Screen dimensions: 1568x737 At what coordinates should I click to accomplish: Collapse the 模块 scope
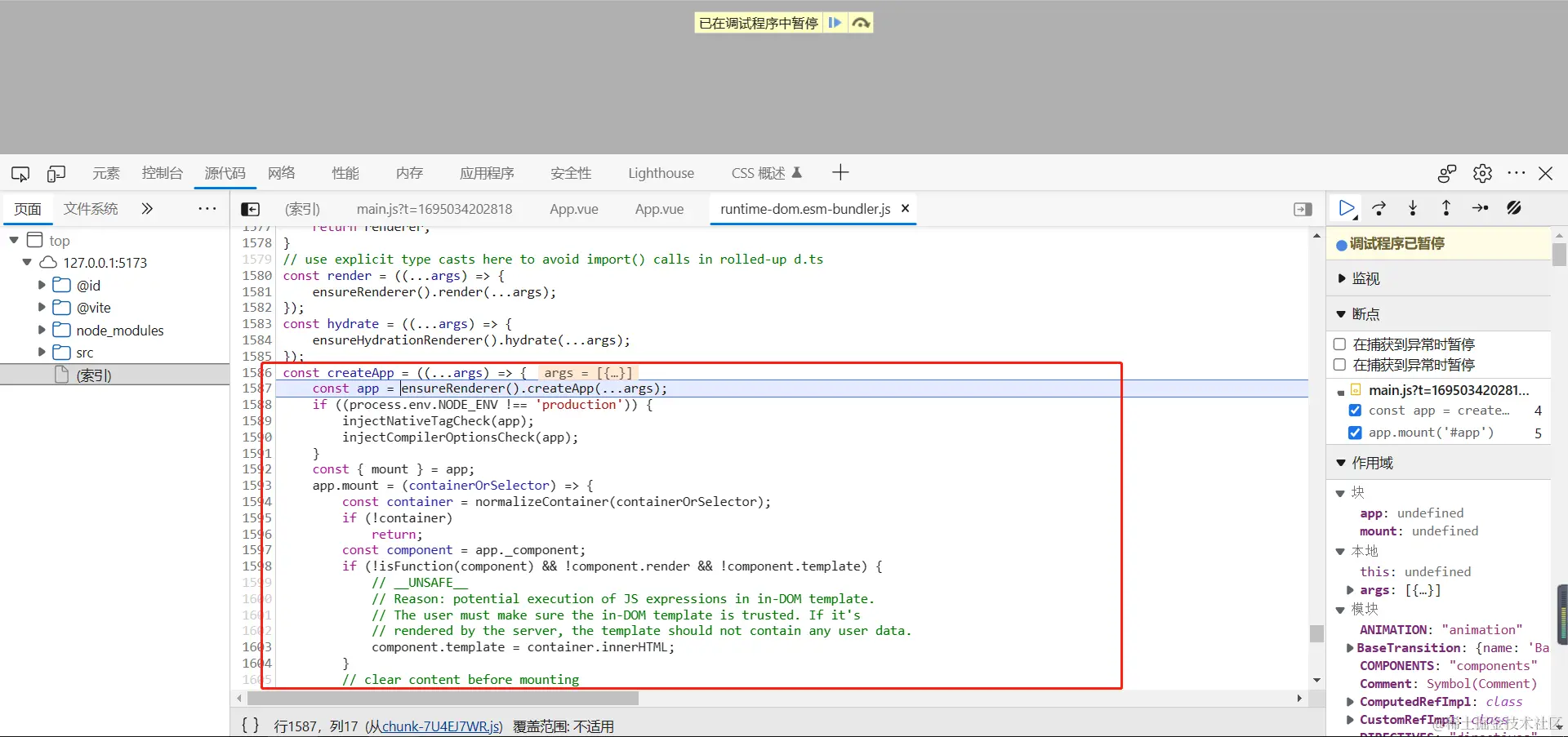click(1340, 610)
